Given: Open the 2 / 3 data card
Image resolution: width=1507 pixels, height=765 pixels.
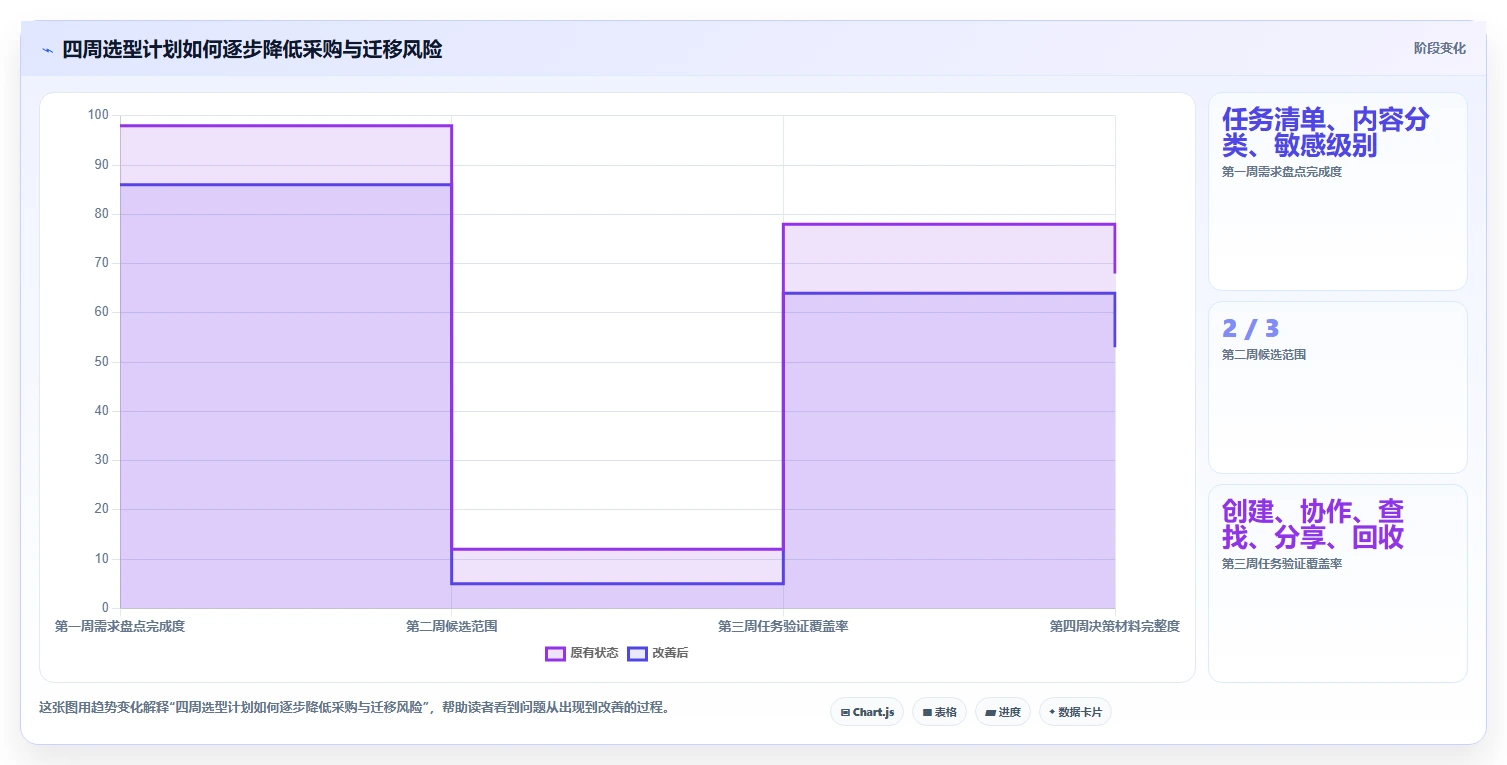Looking at the screenshot, I should pyautogui.click(x=1338, y=387).
